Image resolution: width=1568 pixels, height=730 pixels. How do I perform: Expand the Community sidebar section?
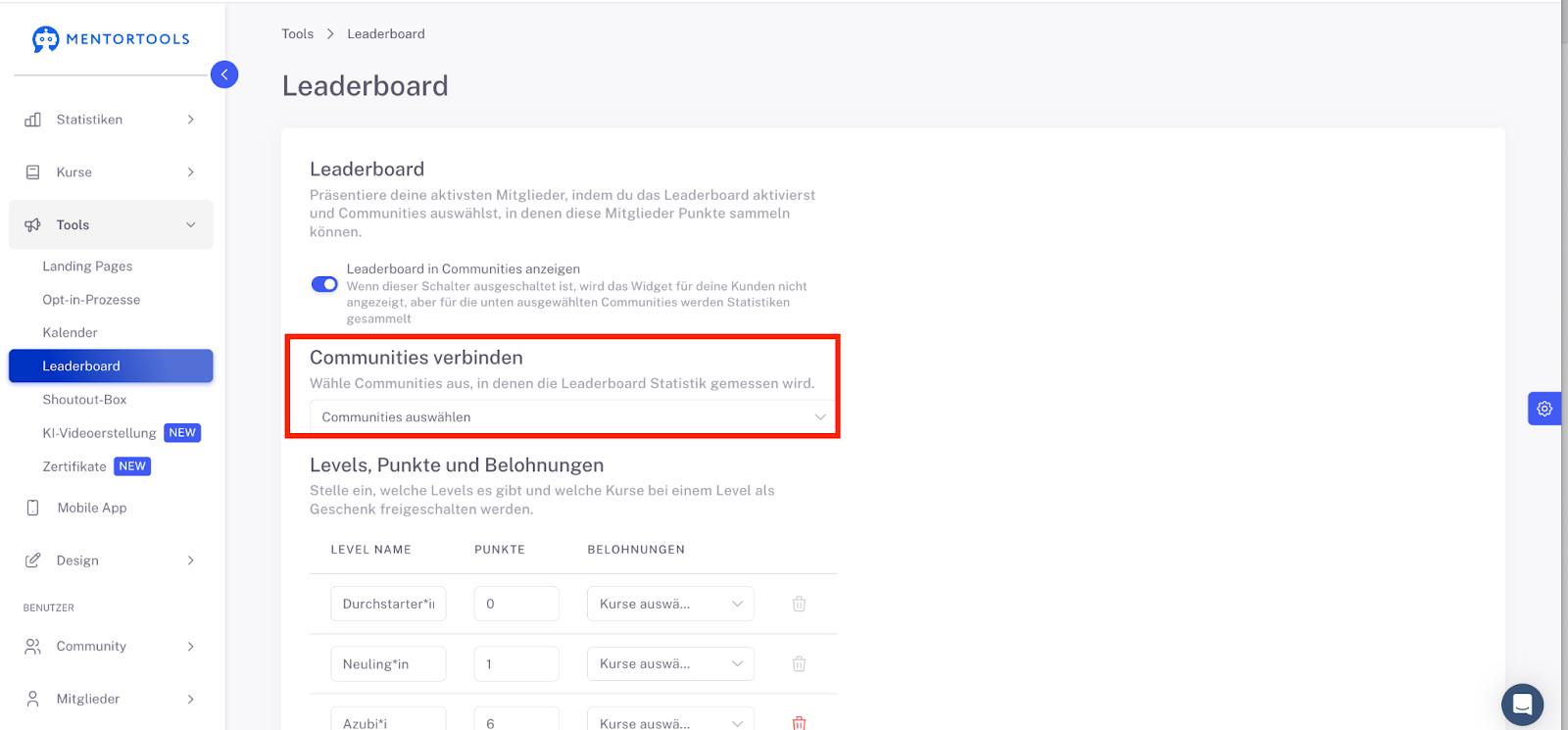click(111, 647)
